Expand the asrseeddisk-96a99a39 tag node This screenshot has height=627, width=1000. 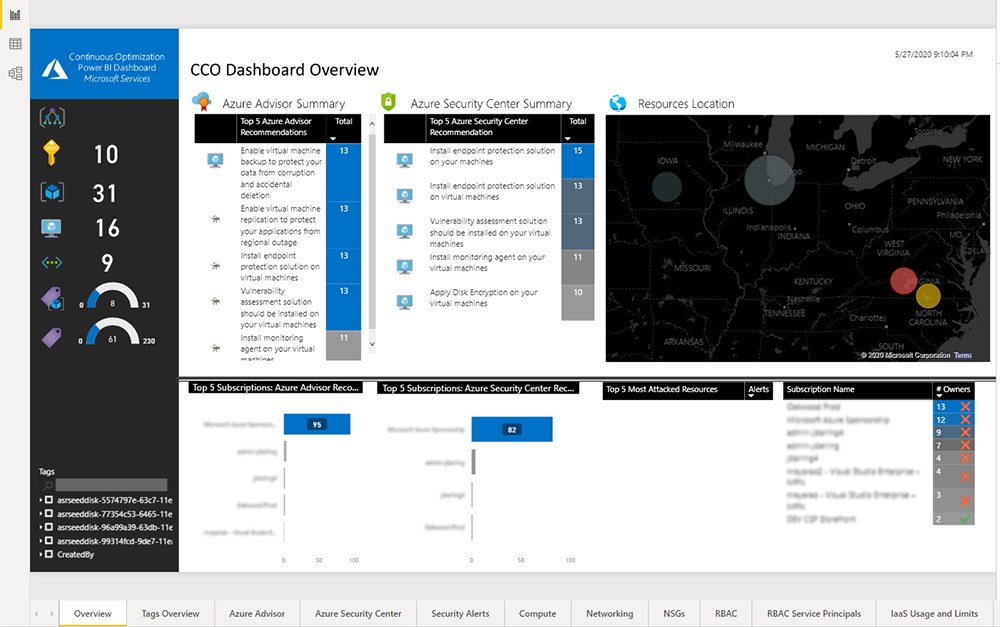click(41, 527)
